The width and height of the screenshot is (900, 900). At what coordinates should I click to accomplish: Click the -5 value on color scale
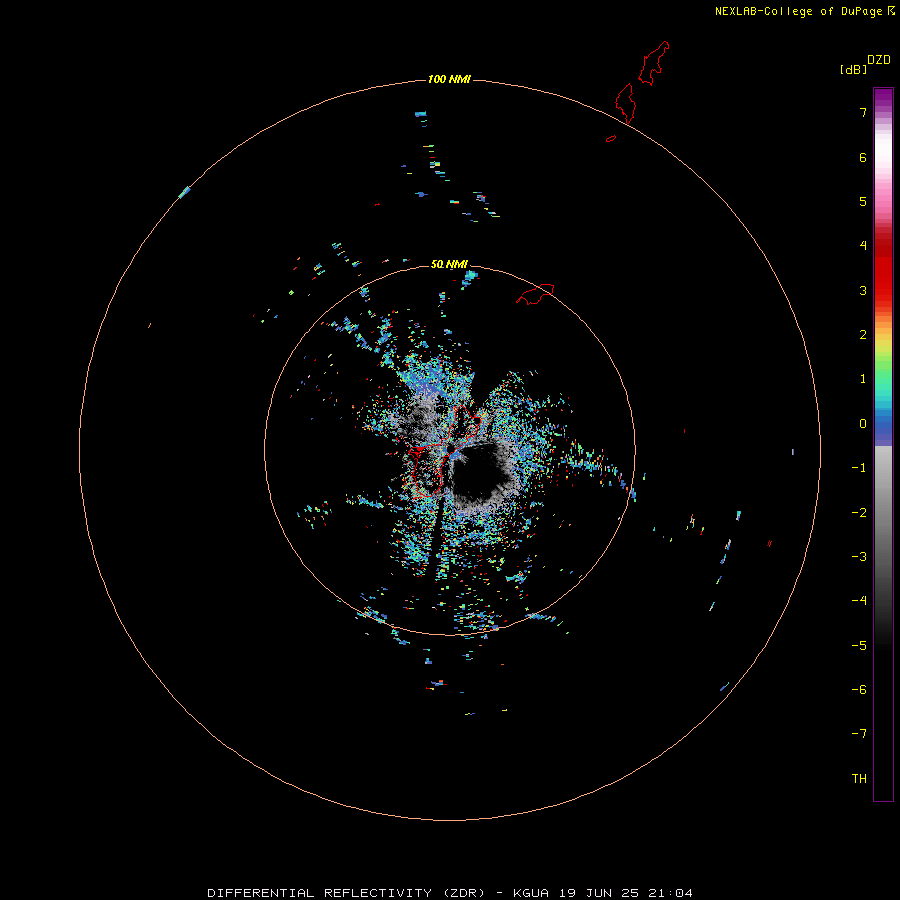pos(859,646)
